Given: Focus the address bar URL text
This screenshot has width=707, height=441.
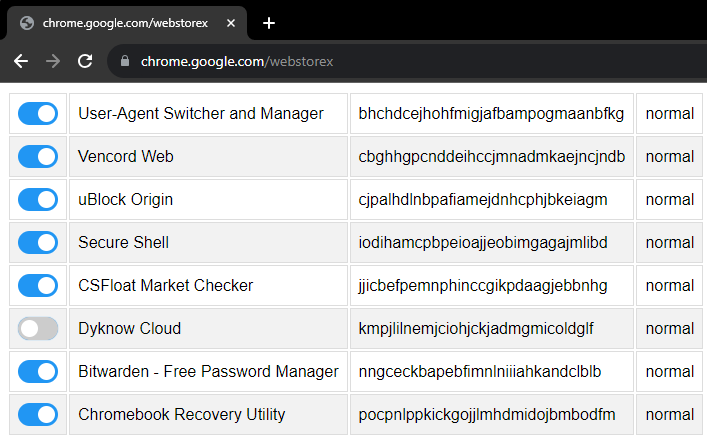Looking at the screenshot, I should [237, 61].
